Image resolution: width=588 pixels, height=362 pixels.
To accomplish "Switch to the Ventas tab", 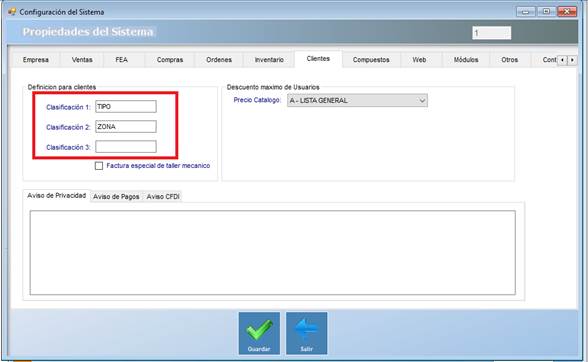I will 82,60.
